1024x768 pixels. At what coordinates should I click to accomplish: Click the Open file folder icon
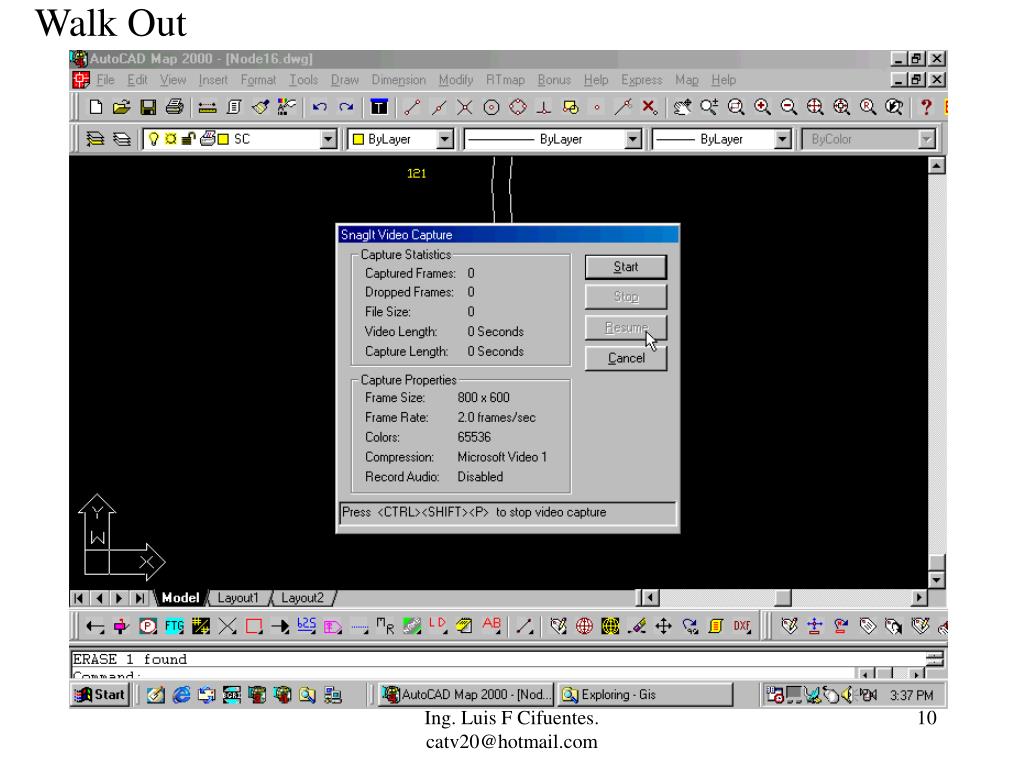[121, 107]
